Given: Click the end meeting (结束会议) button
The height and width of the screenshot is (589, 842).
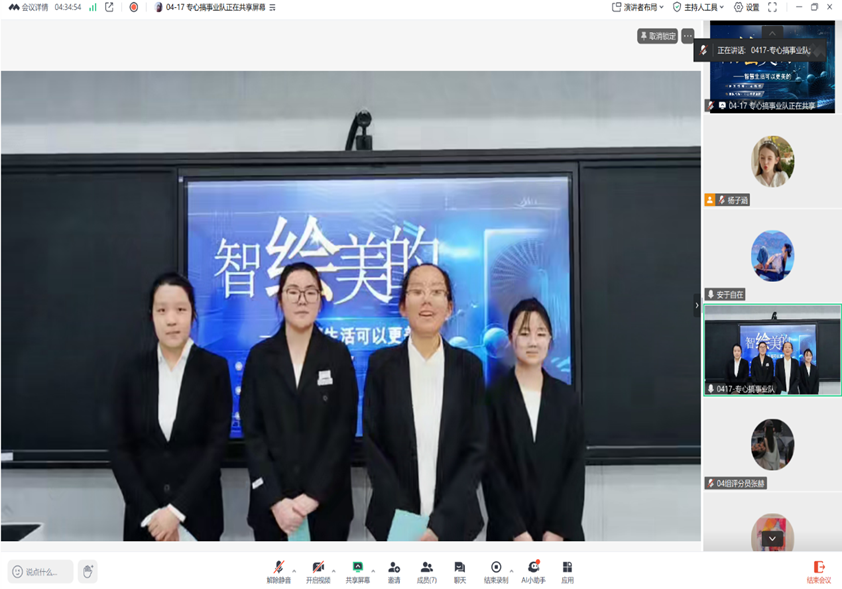Looking at the screenshot, I should coord(819,572).
